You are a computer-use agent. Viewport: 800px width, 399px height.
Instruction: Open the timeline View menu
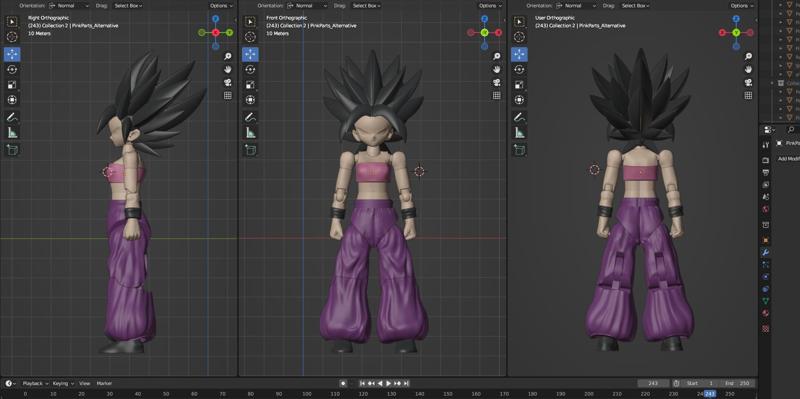point(85,383)
